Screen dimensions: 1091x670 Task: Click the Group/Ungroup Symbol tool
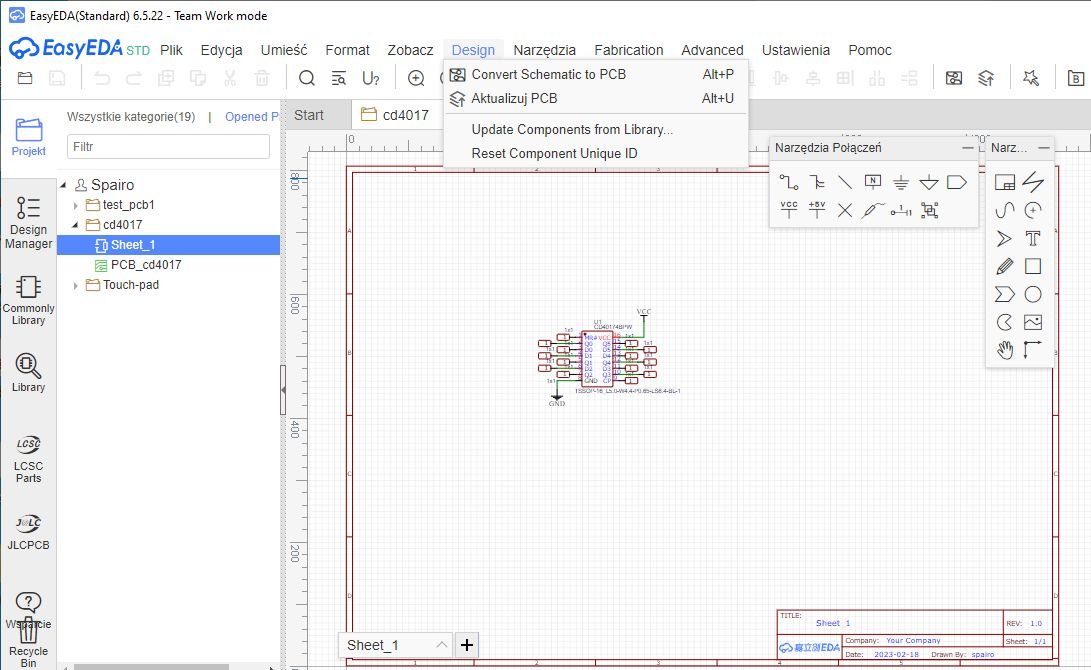[x=930, y=210]
